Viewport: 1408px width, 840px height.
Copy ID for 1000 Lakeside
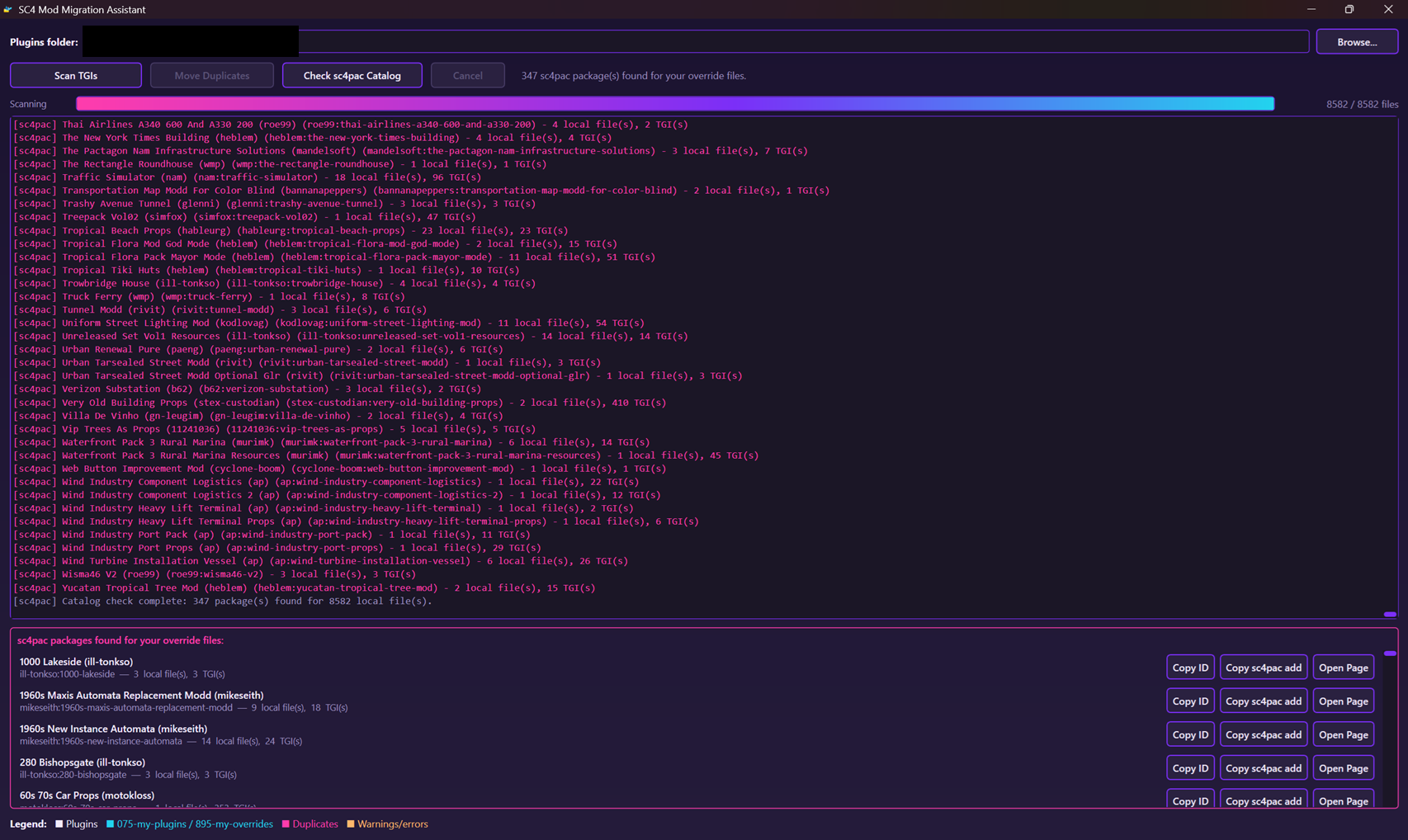tap(1190, 668)
